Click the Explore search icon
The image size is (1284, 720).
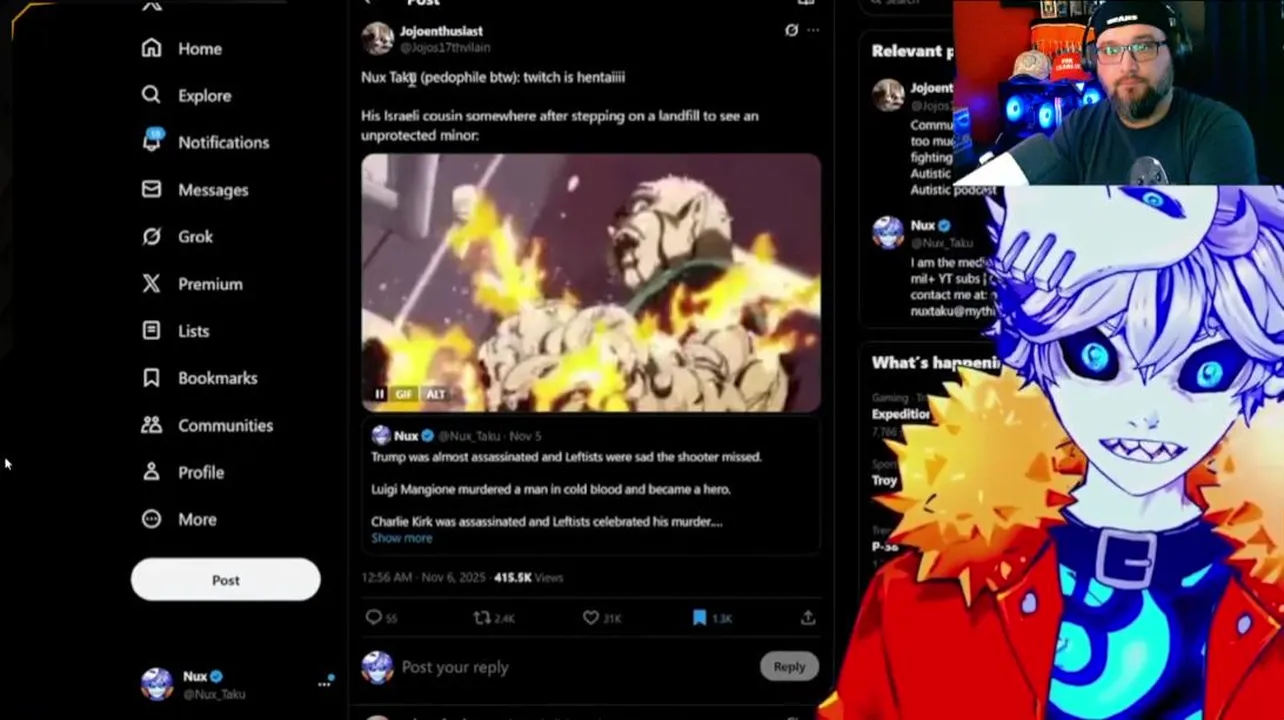click(x=151, y=95)
